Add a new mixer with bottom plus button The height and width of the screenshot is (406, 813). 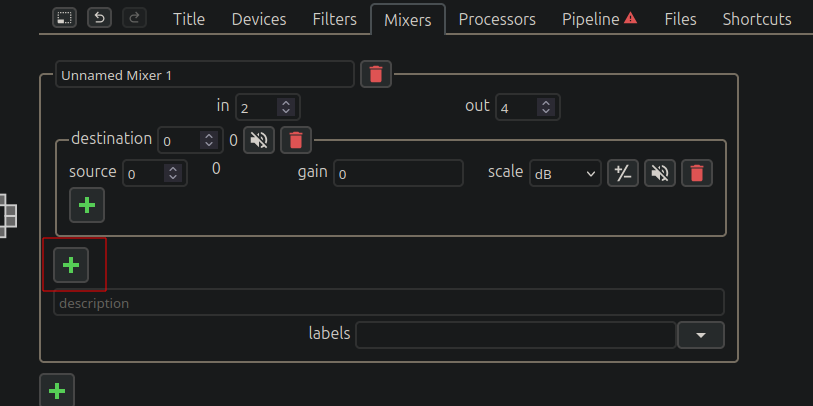57,390
